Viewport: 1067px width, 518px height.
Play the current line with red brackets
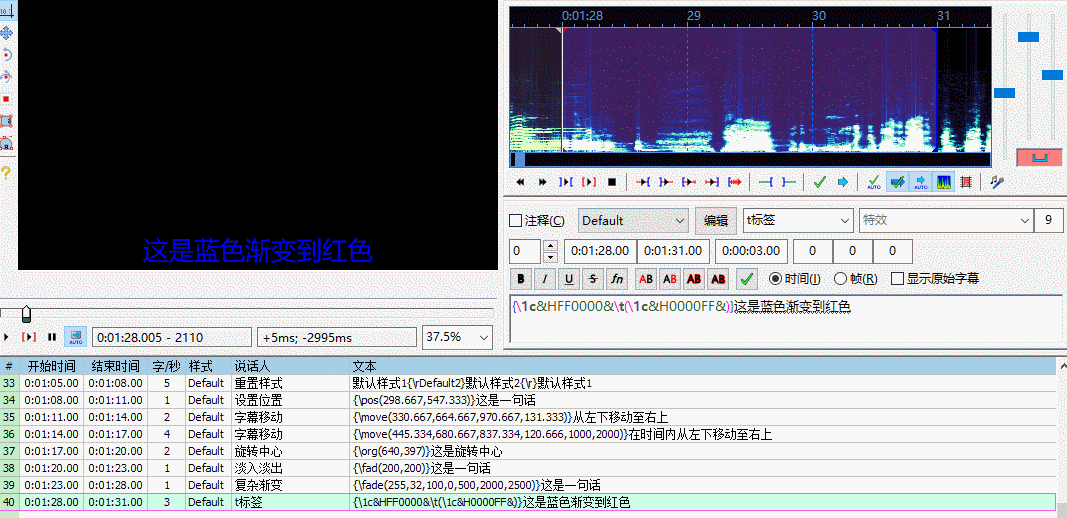coord(589,182)
